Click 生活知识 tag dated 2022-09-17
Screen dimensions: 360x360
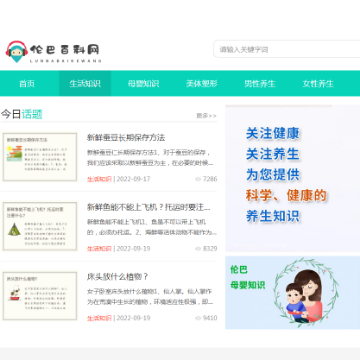(x=99, y=179)
